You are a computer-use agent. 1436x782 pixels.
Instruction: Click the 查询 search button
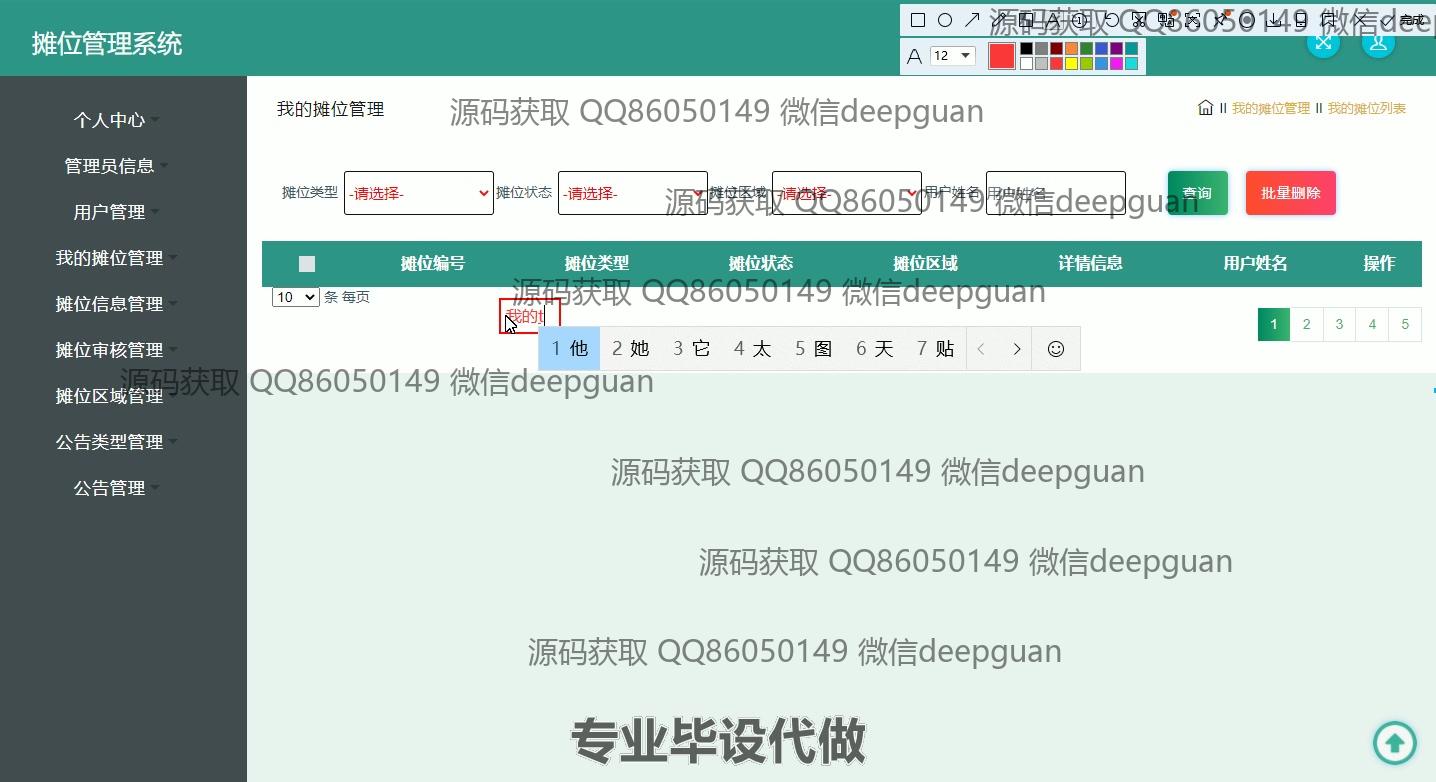click(1197, 193)
